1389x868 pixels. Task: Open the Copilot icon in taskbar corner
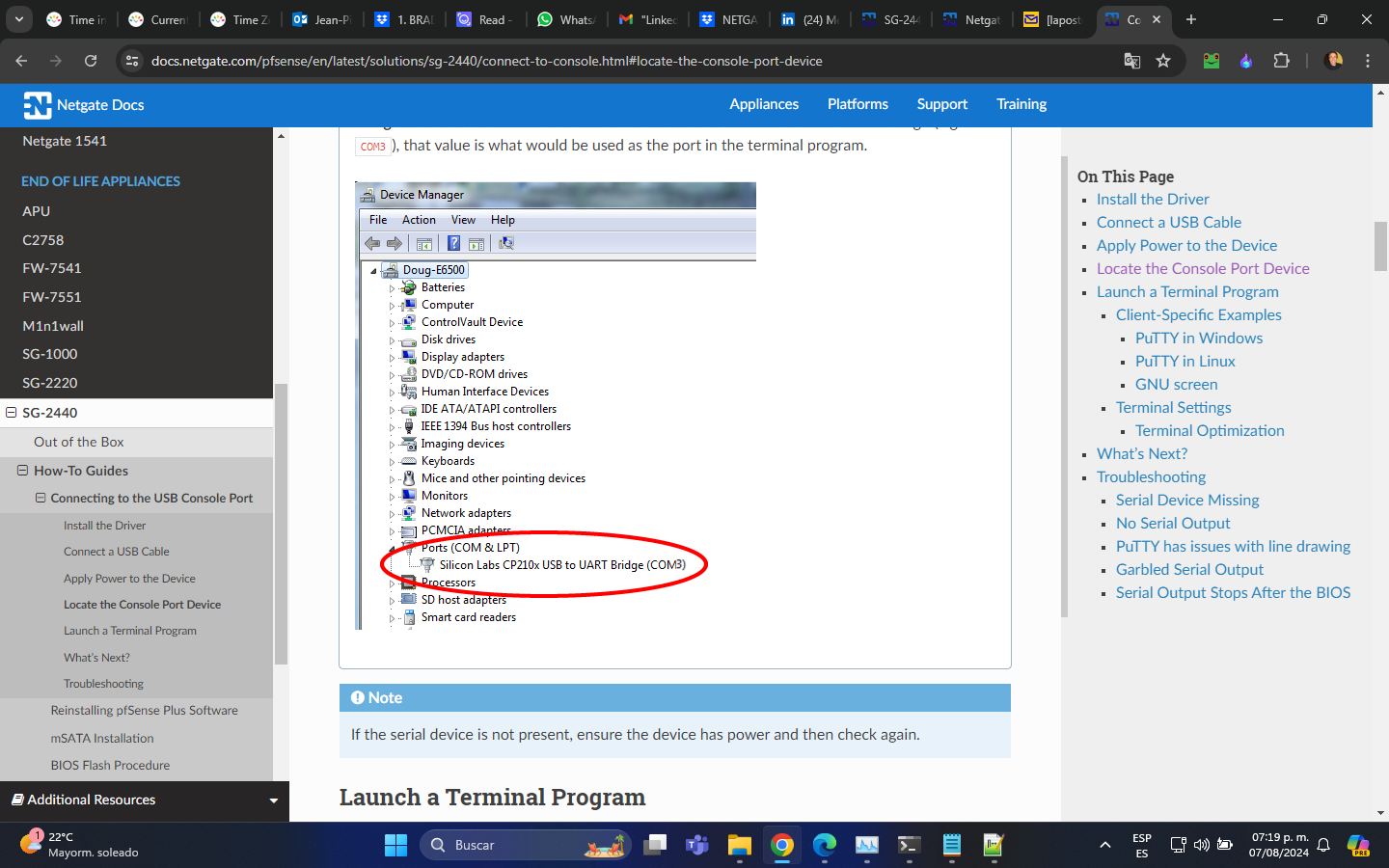click(1358, 846)
